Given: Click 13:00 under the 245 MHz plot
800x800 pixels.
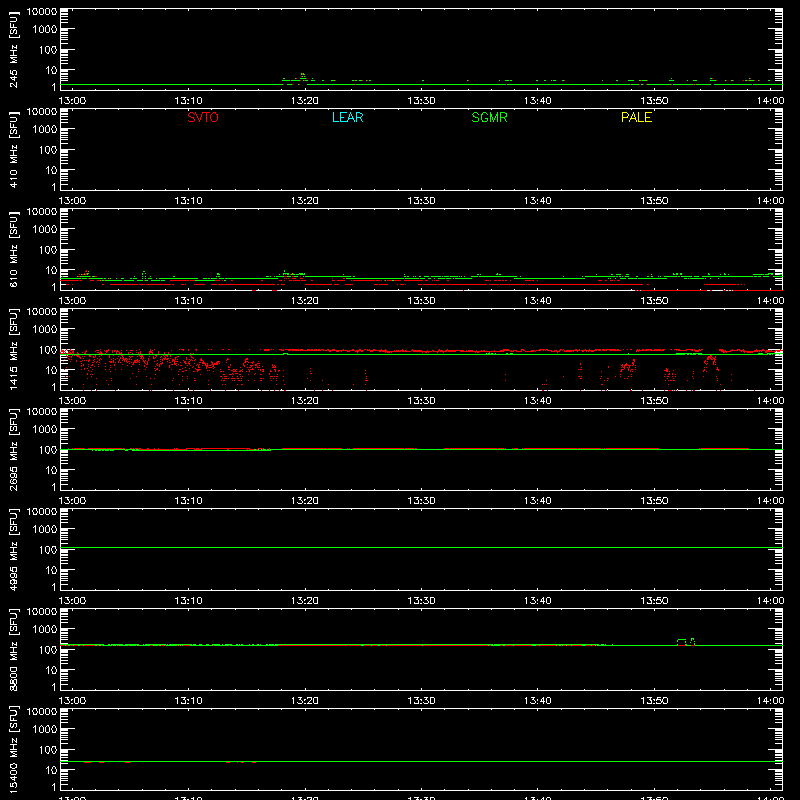Looking at the screenshot, I should [x=72, y=101].
